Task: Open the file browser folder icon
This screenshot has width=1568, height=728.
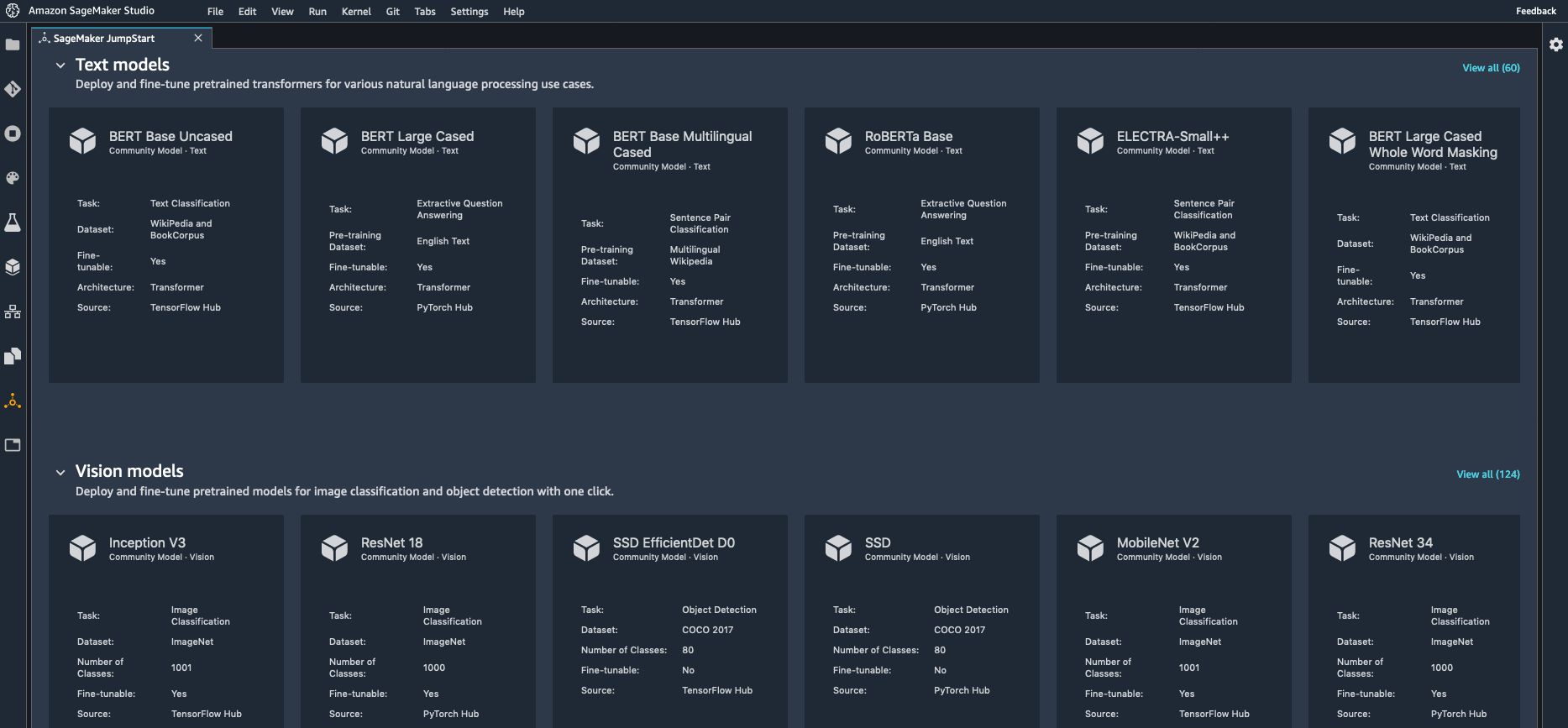Action: [13, 45]
